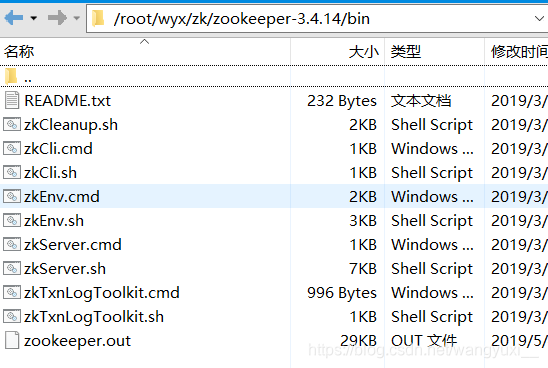Click 996 Bytes size of zkTxnLogToolkit.cmd

342,293
